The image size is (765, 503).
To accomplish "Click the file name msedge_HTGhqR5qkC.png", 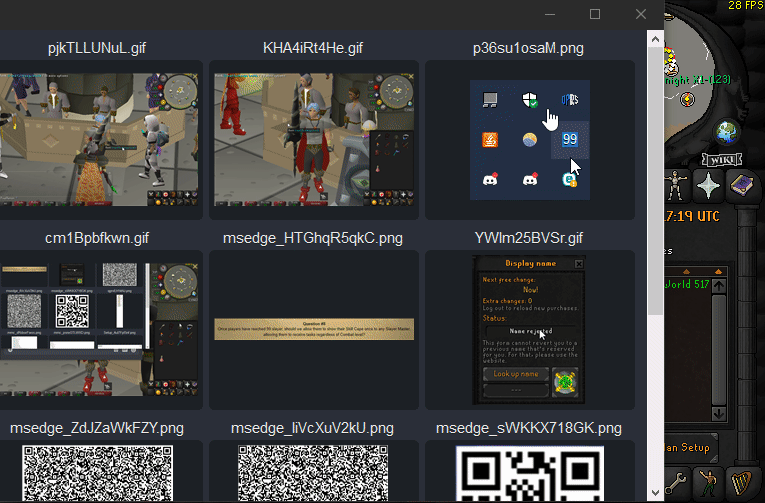I will click(x=313, y=238).
